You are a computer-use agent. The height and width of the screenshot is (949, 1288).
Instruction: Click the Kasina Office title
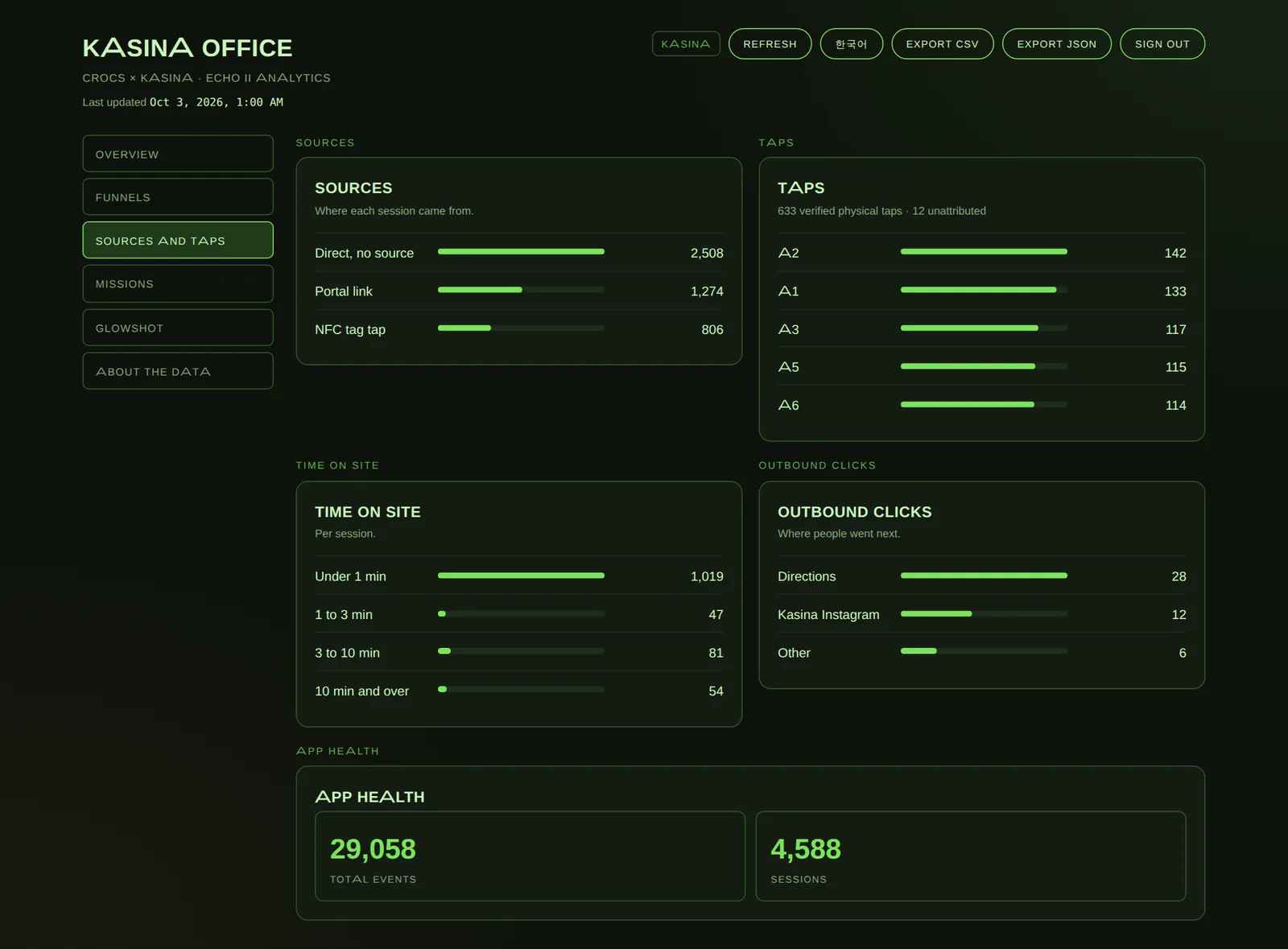(188, 48)
